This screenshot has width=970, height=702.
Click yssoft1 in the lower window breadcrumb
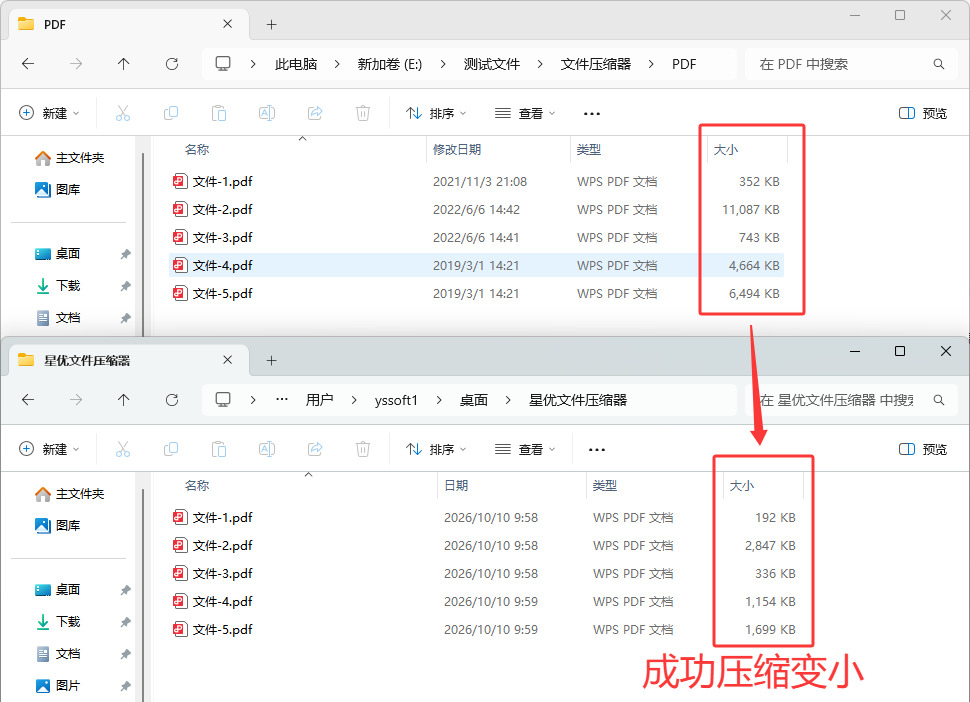coord(396,400)
